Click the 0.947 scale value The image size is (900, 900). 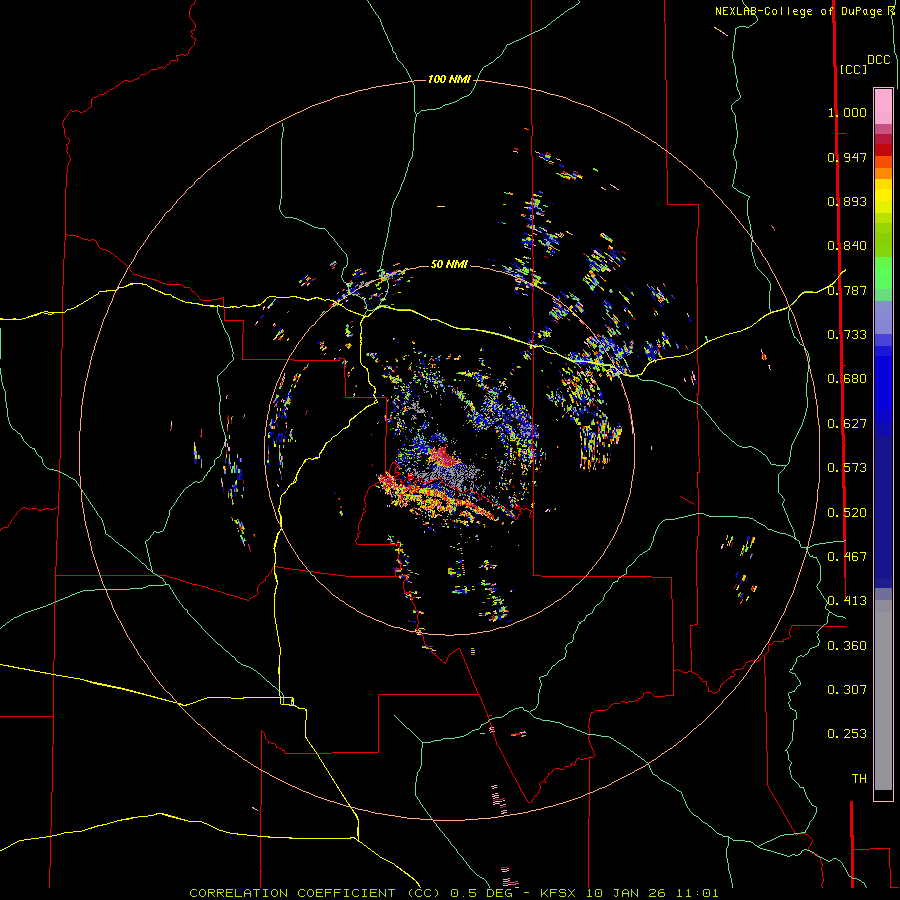847,157
